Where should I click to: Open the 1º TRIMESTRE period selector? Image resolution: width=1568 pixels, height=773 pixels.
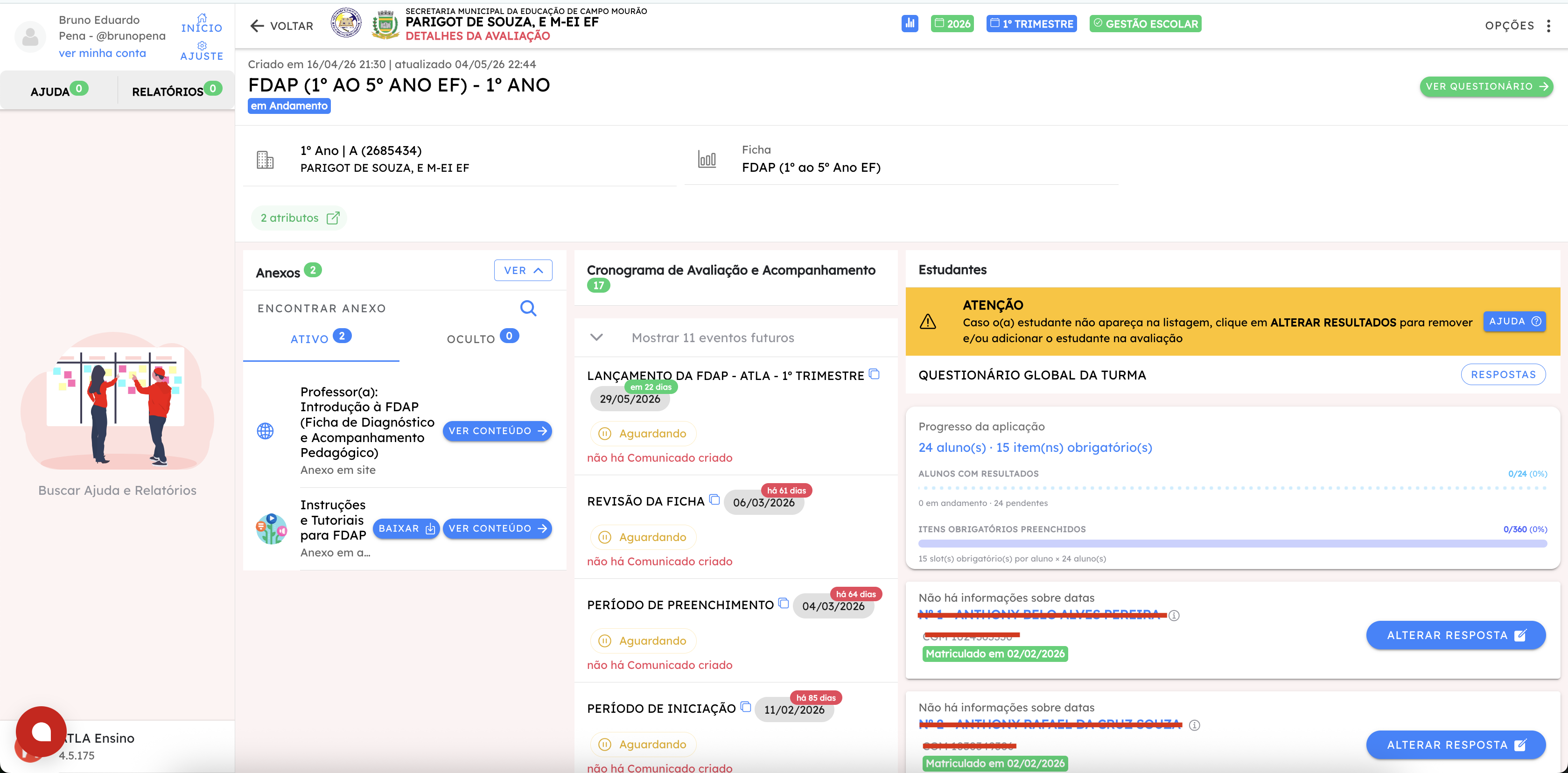(1031, 24)
